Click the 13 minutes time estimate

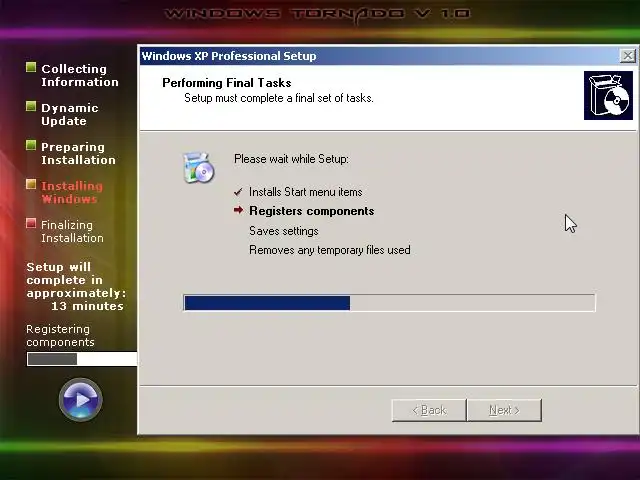pyautogui.click(x=87, y=306)
